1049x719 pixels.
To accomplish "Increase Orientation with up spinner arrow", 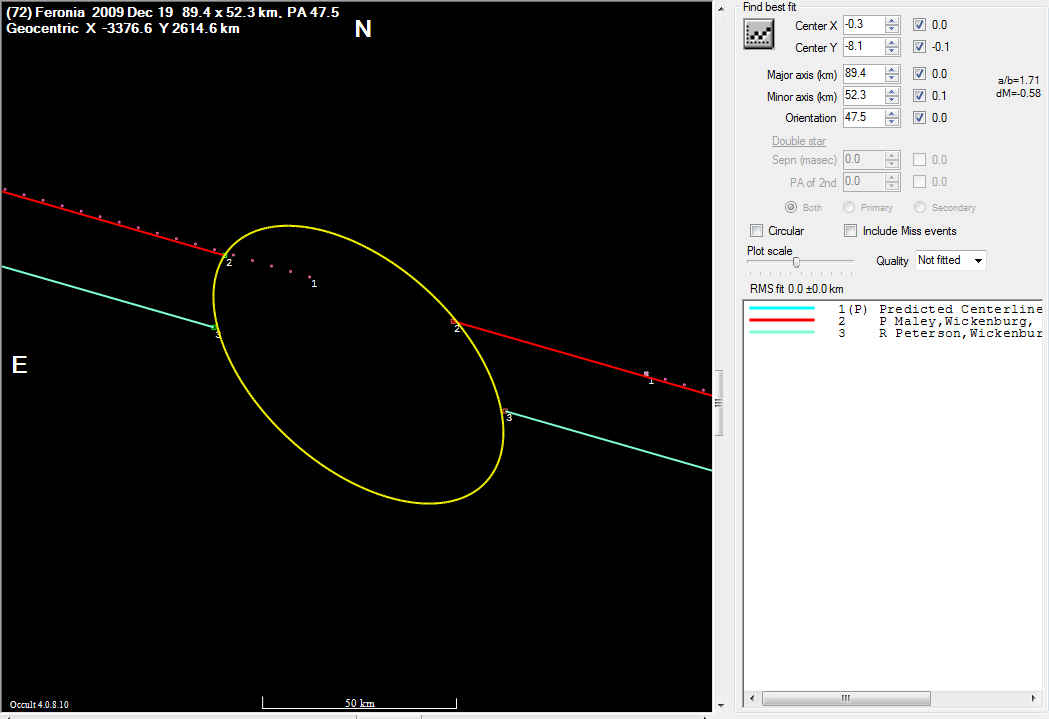I will click(892, 114).
